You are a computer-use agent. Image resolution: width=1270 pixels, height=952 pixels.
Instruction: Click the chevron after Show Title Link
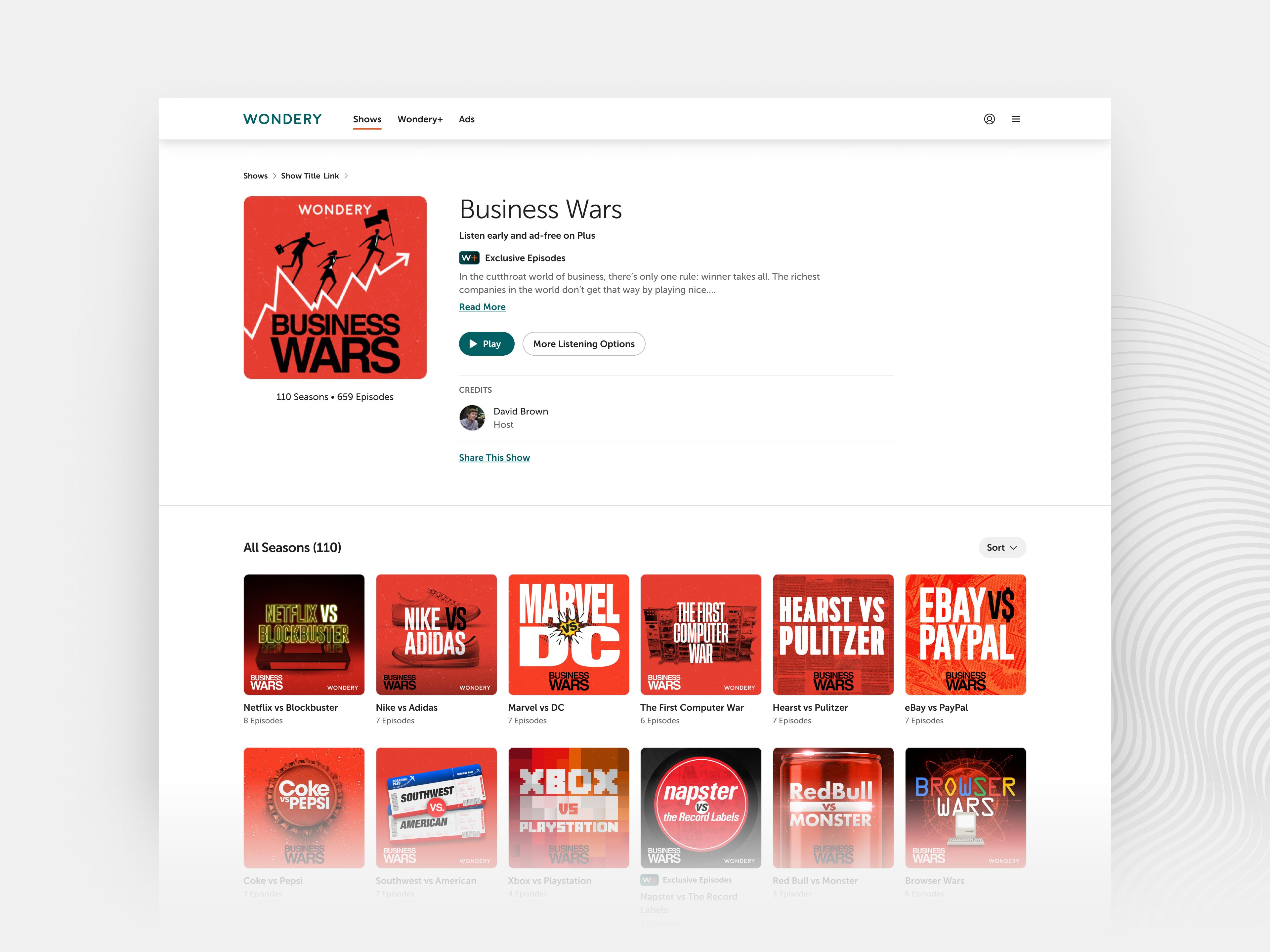346,176
